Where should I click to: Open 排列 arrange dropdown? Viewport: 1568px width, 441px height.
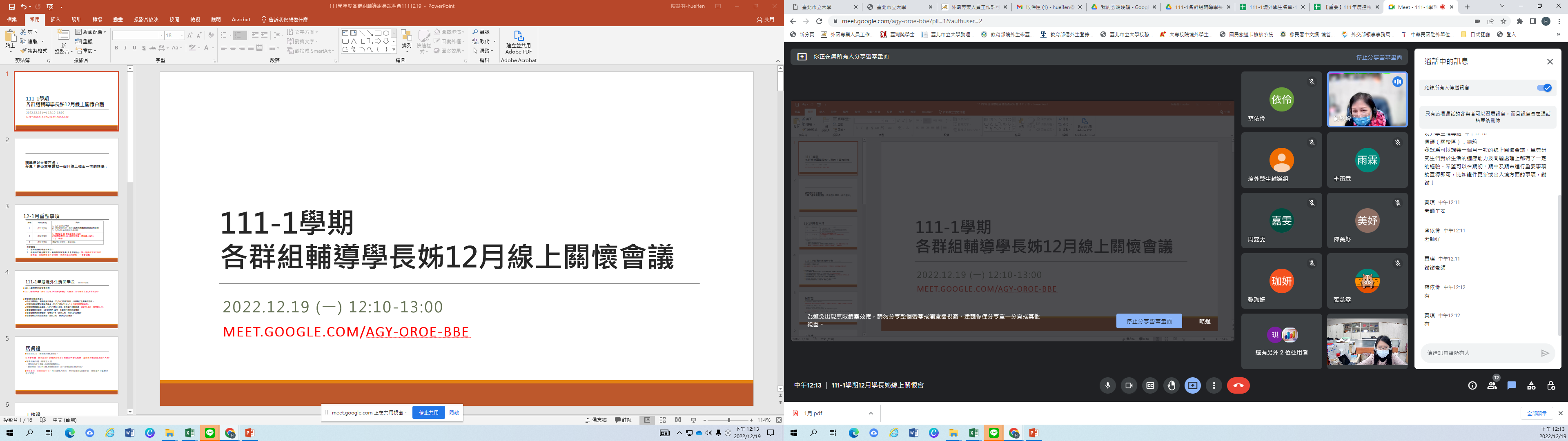[407, 41]
